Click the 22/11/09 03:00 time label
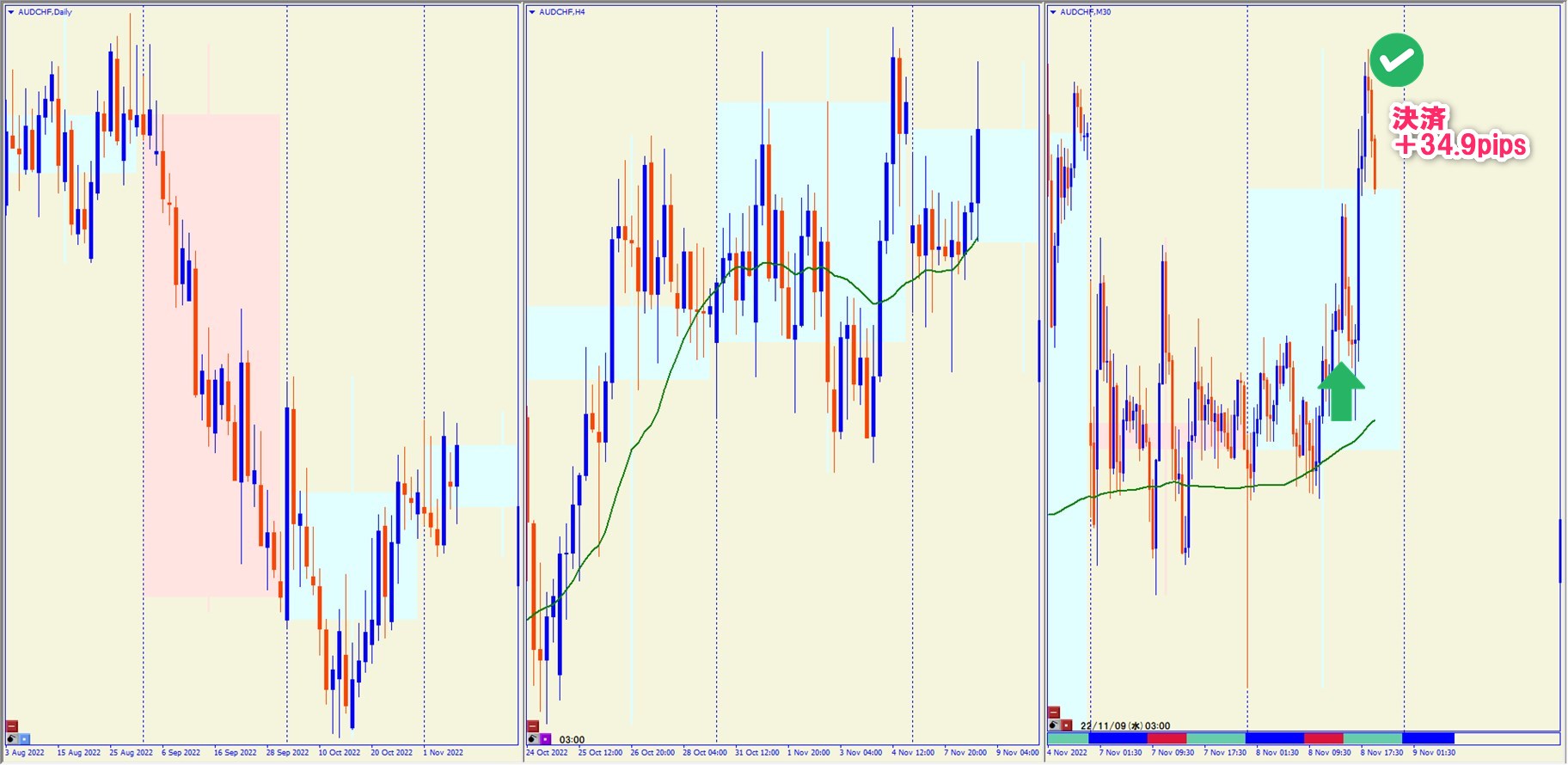This screenshot has width=1568, height=765. [x=1124, y=725]
